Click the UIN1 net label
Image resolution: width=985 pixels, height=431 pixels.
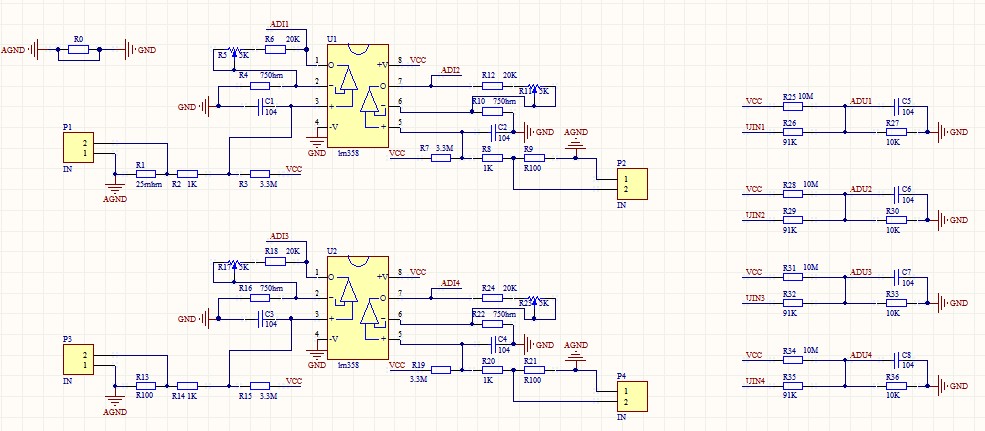[x=755, y=127]
